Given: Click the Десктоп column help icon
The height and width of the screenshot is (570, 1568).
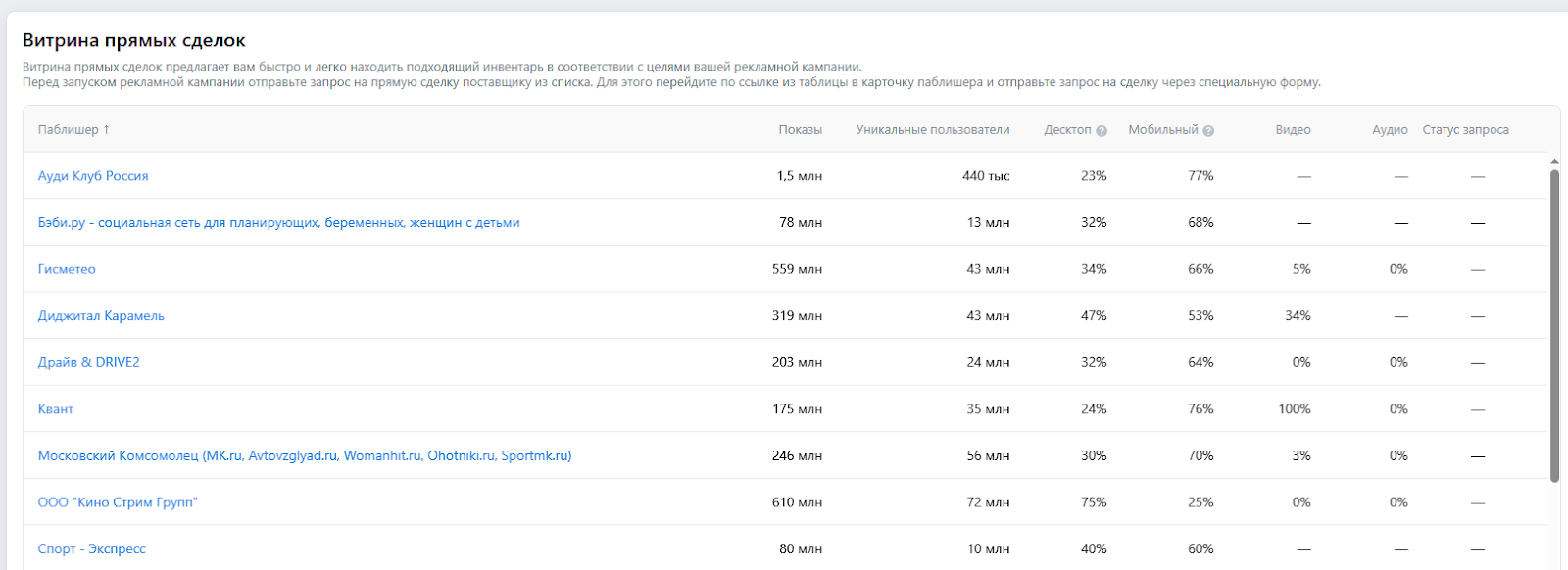Looking at the screenshot, I should pyautogui.click(x=1102, y=131).
